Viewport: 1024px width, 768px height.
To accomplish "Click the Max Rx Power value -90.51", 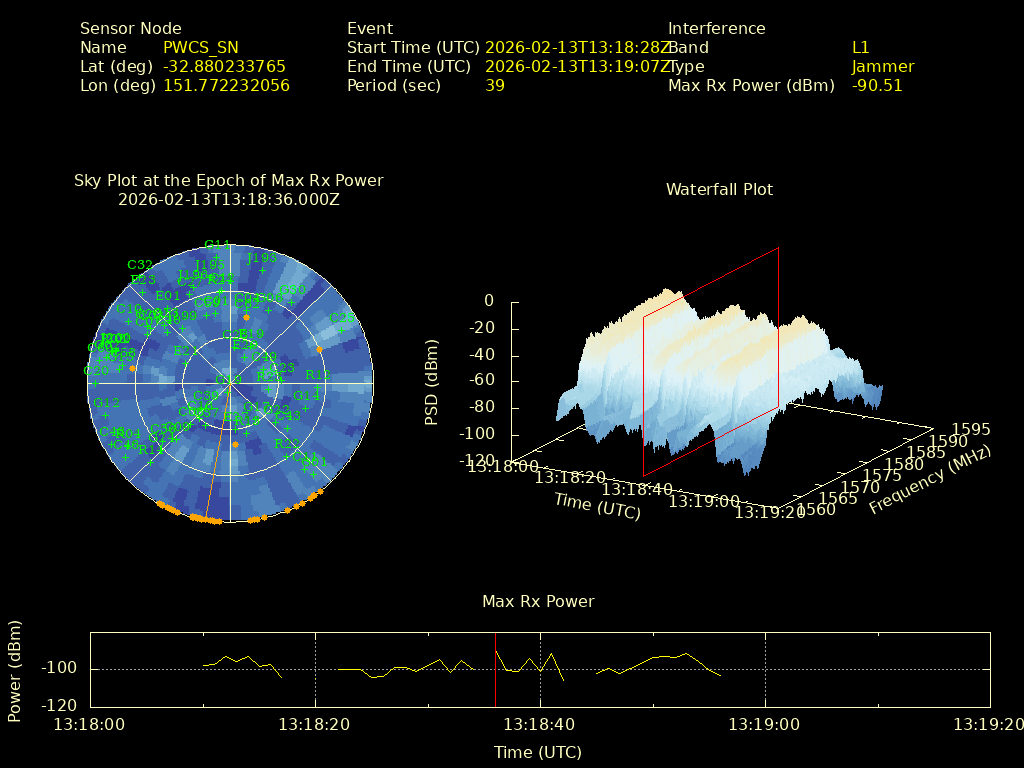I will pyautogui.click(x=877, y=86).
